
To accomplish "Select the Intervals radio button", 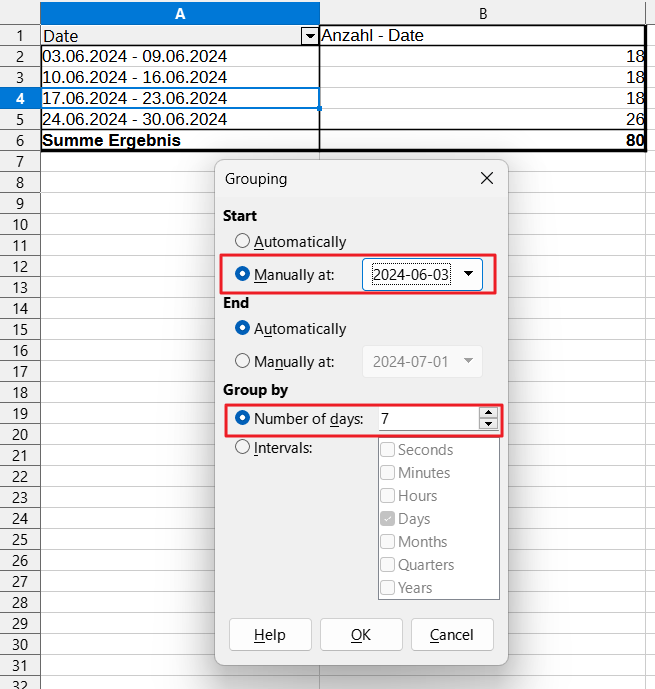I will tap(242, 447).
